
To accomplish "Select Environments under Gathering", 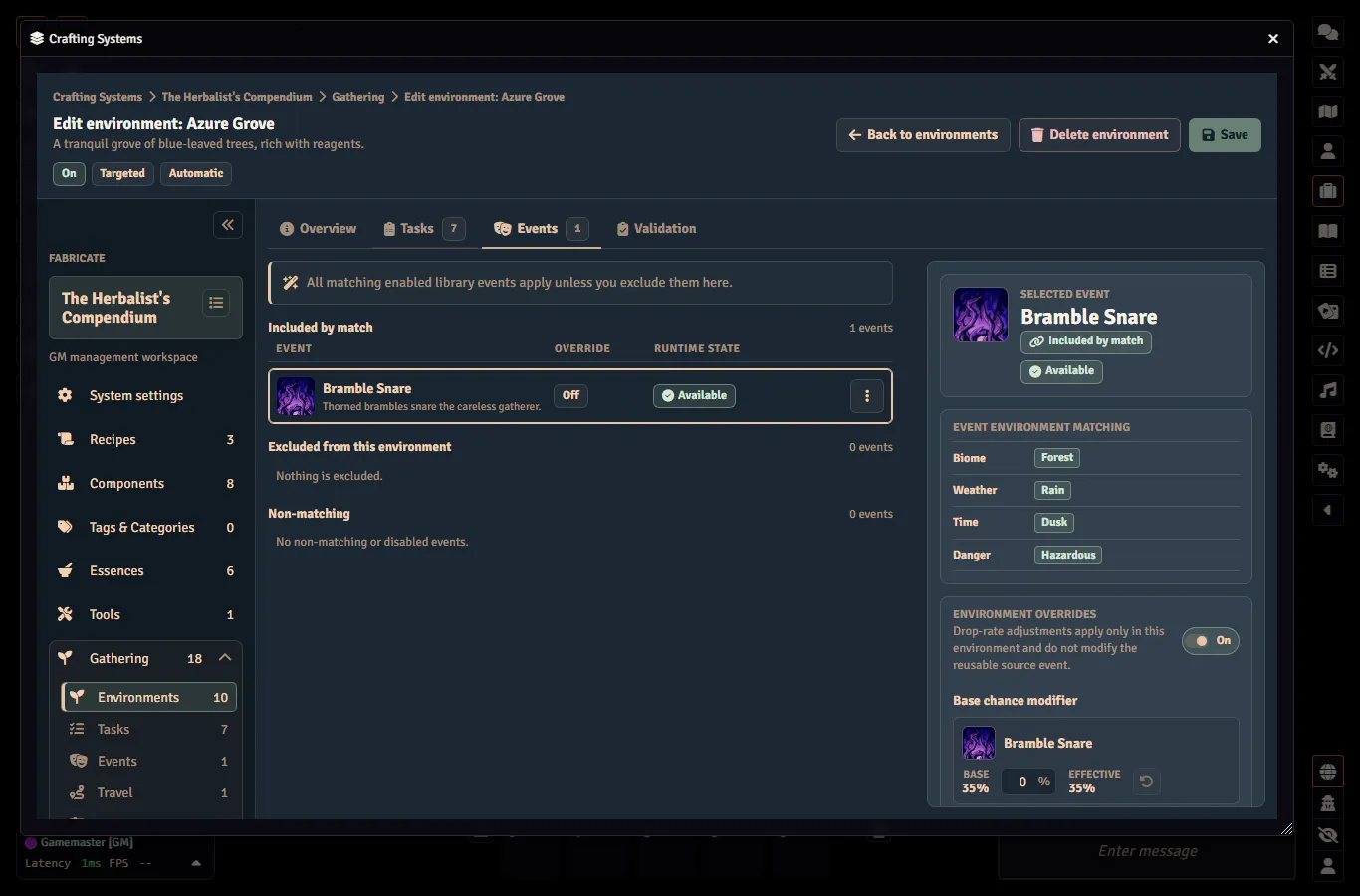I will tap(148, 697).
